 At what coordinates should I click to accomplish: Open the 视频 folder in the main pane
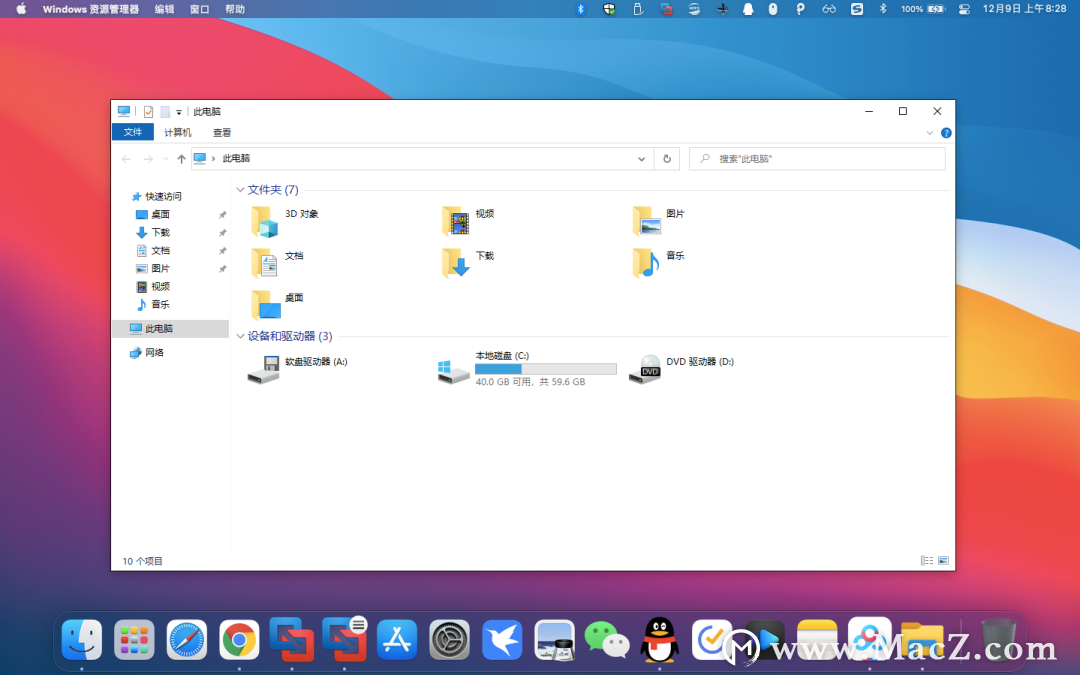455,222
